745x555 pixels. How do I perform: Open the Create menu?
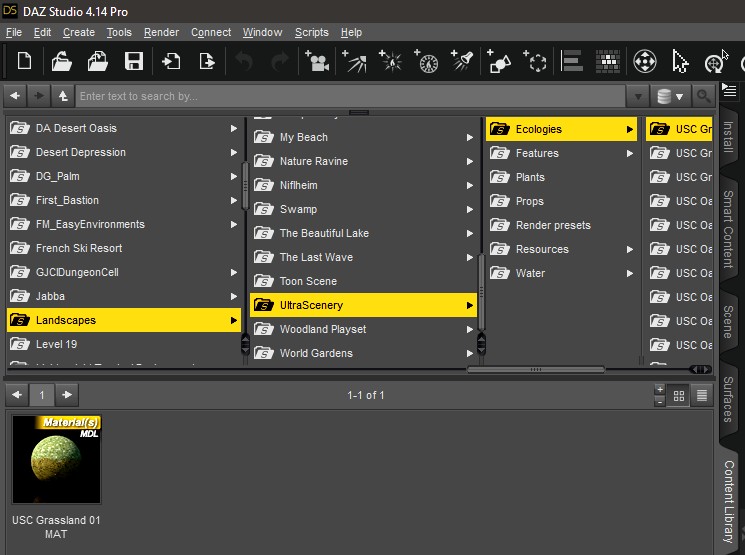click(x=79, y=32)
